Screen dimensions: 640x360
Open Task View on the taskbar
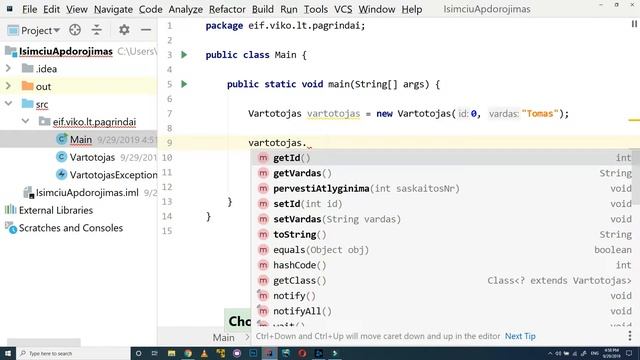155,353
